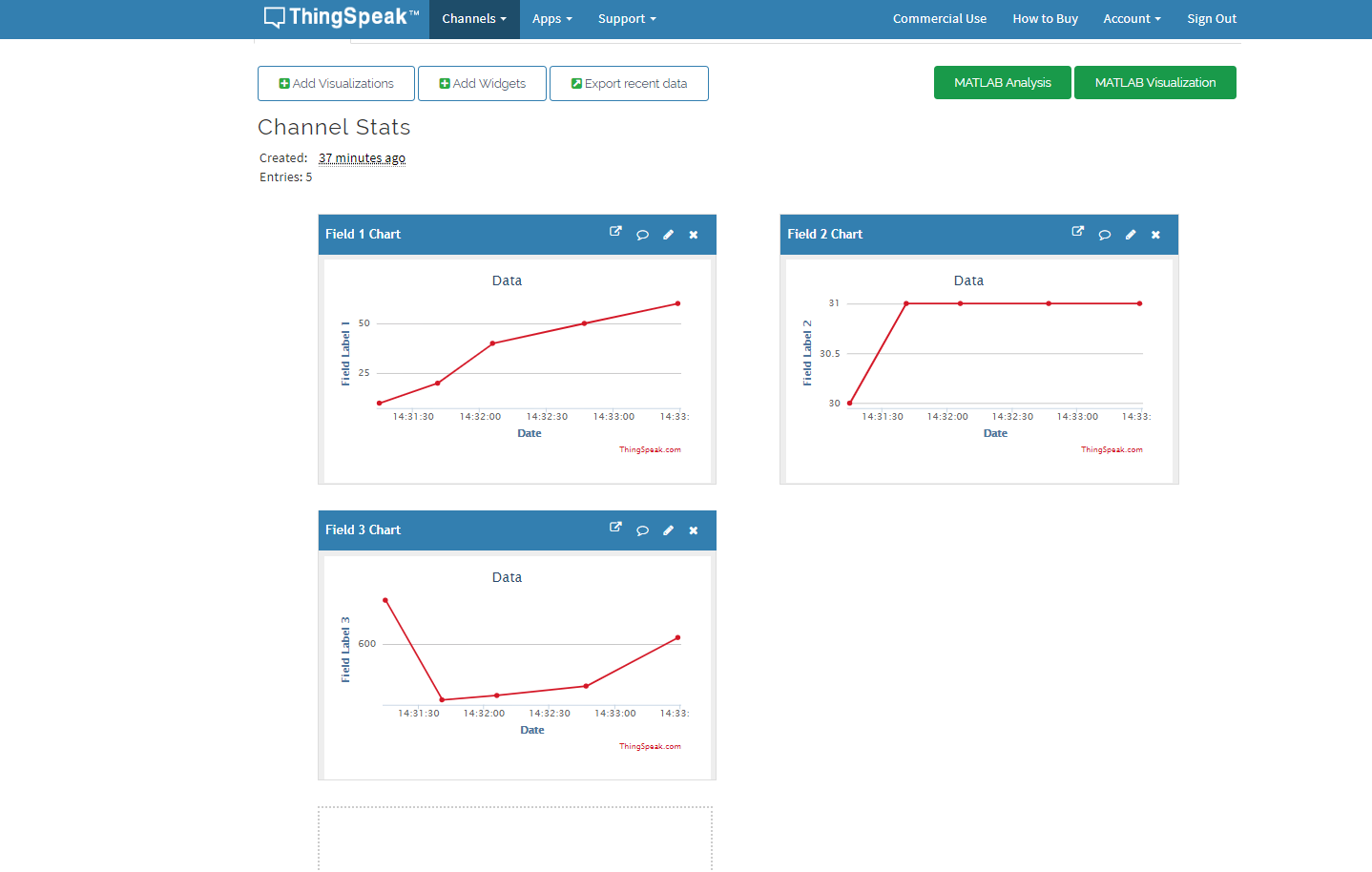Remove the Field 1 Chart widget
1372x872 pixels.
694,235
